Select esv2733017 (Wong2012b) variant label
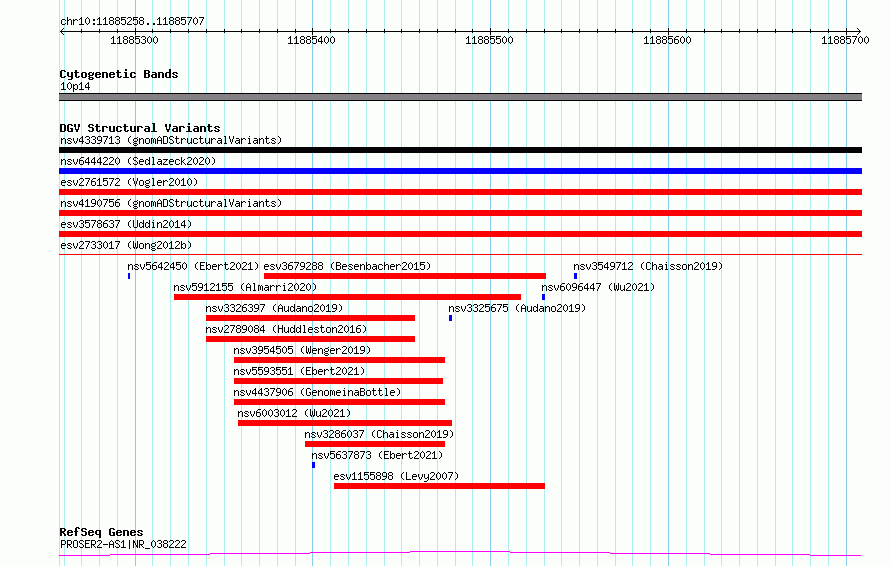Screen dimensions: 890x566 126,245
